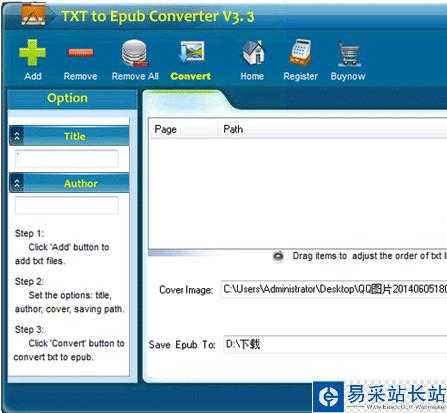
Task: Open the Register calculator icon
Action: coord(300,52)
